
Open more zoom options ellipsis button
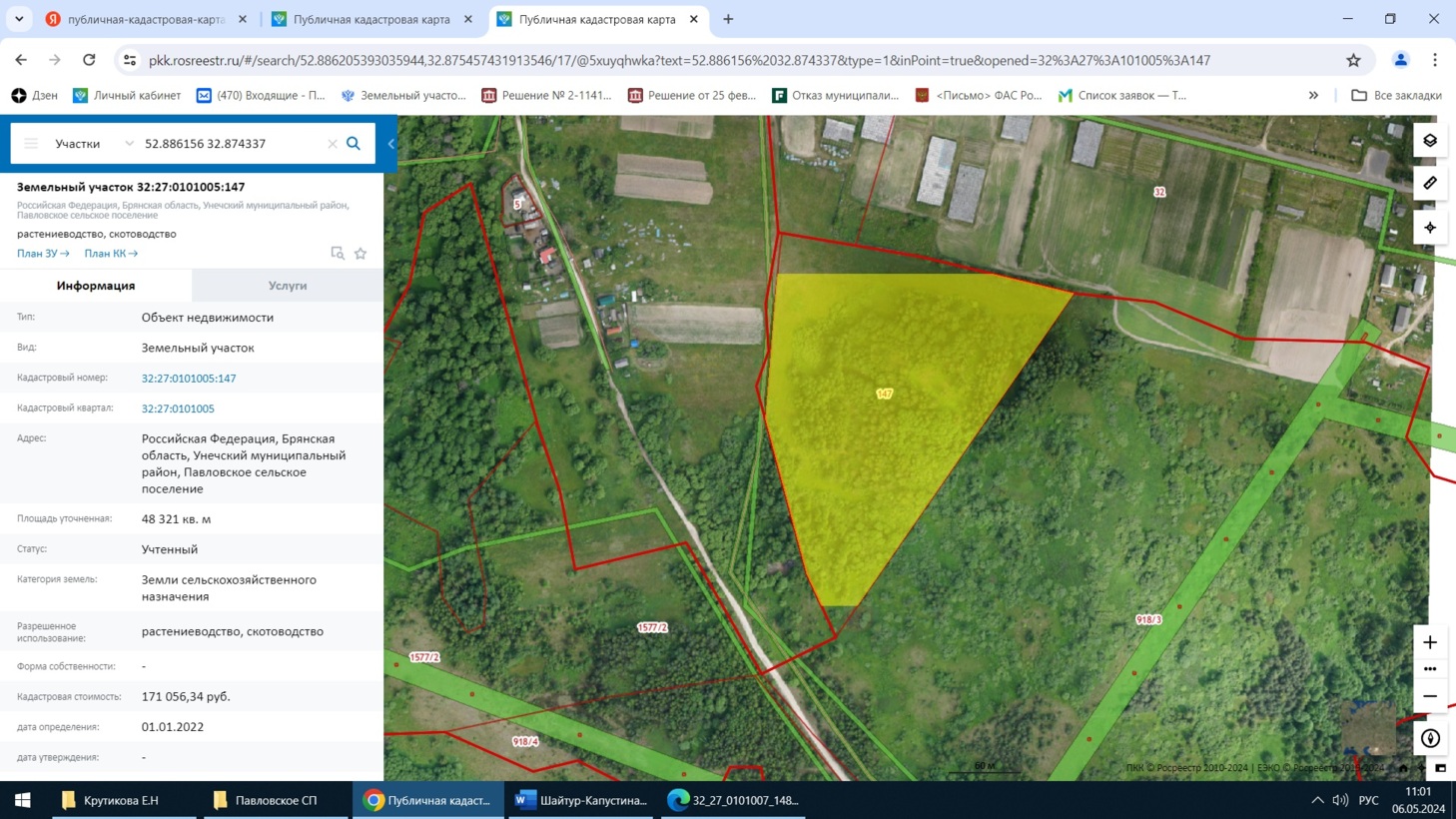[x=1430, y=669]
